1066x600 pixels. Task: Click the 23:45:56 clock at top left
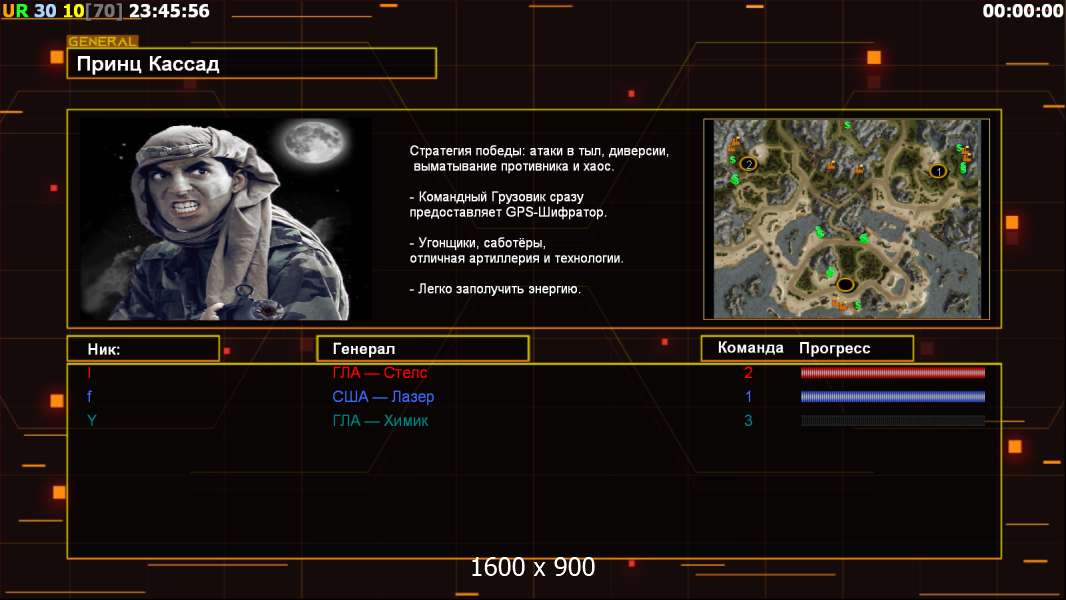[169, 11]
